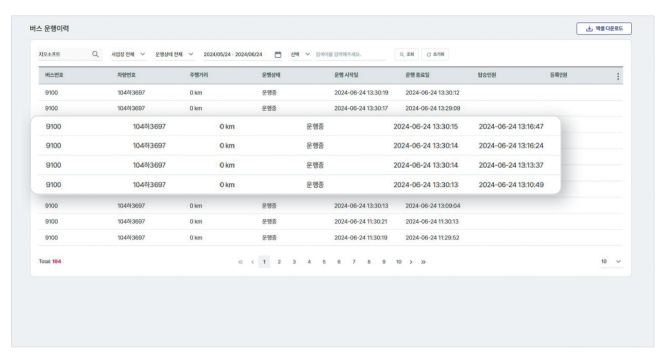
Task: Select page 2 in pagination
Action: point(279,262)
